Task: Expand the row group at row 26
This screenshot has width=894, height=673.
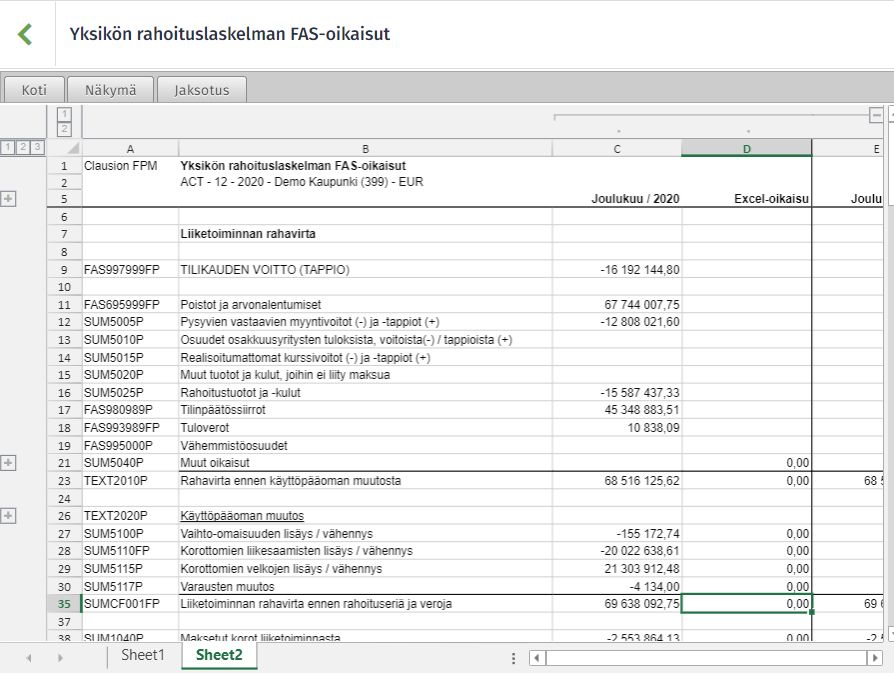Action: [8, 516]
